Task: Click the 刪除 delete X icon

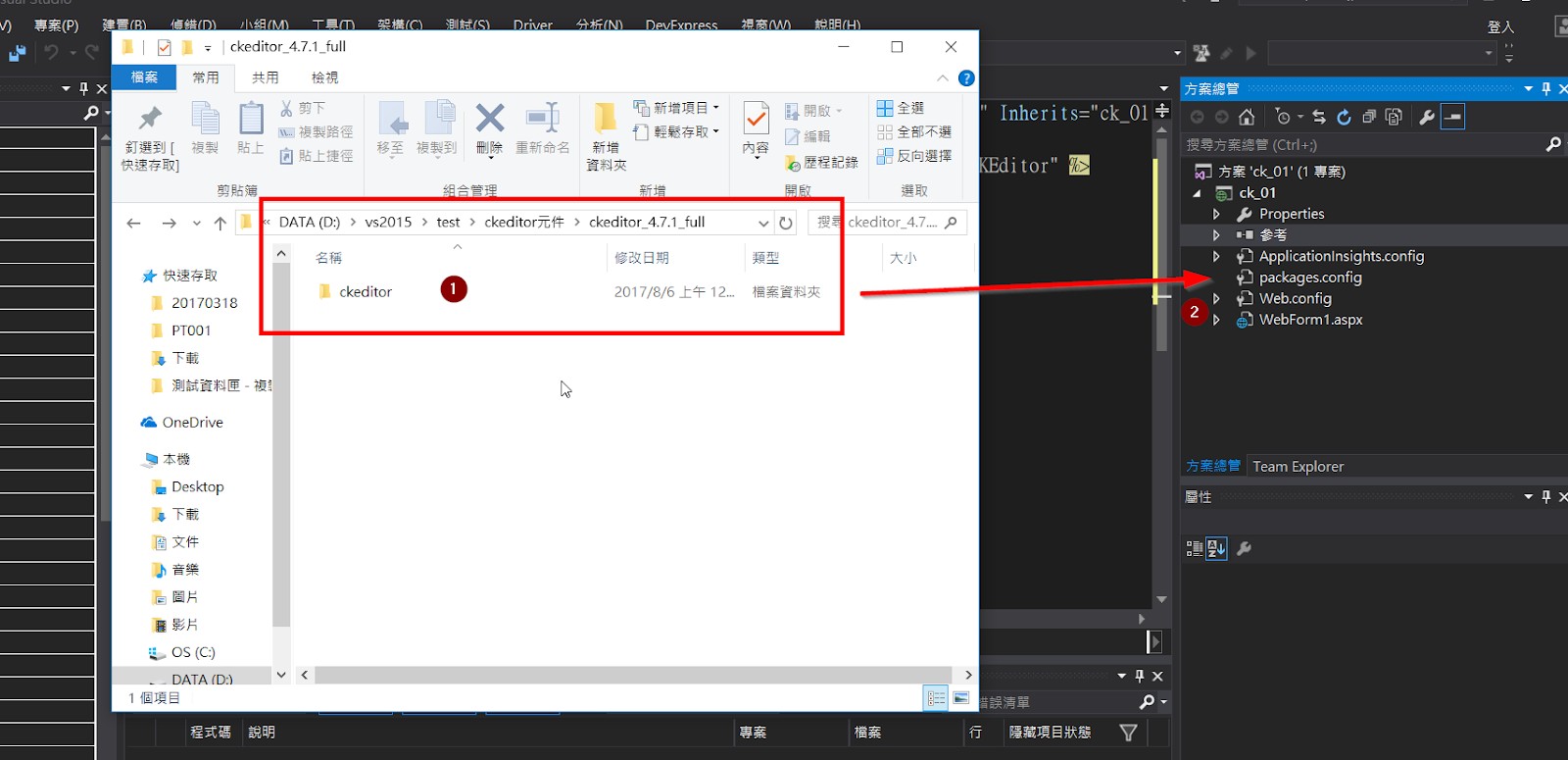Action: coord(490,119)
